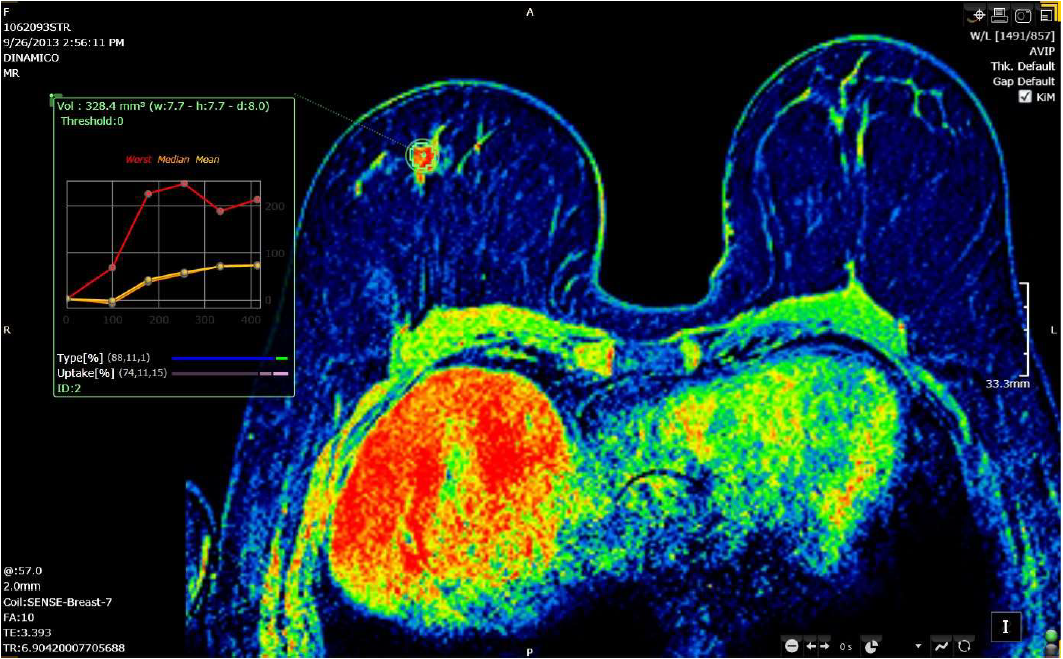Viewport: 1063px width, 659px height.
Task: Click the AVIP rendering mode label
Action: click(1040, 51)
